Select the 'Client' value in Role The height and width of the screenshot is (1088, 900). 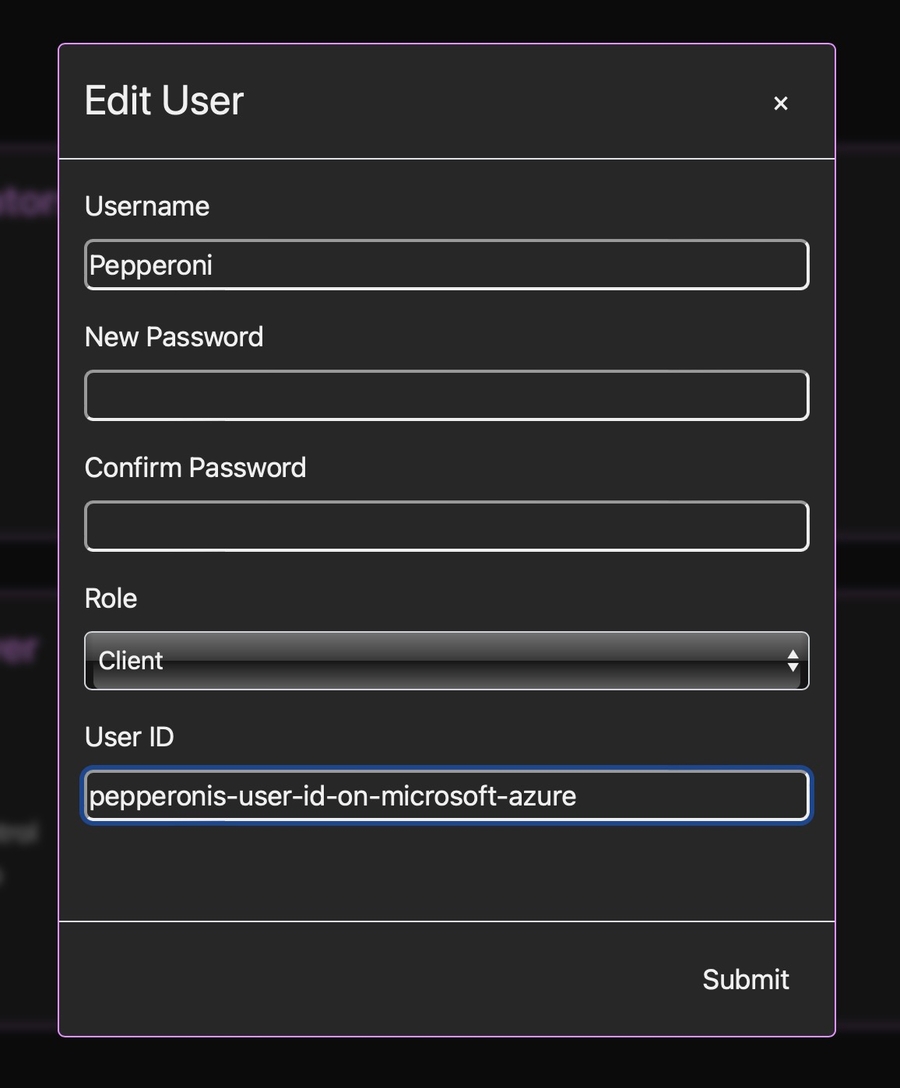coord(131,660)
